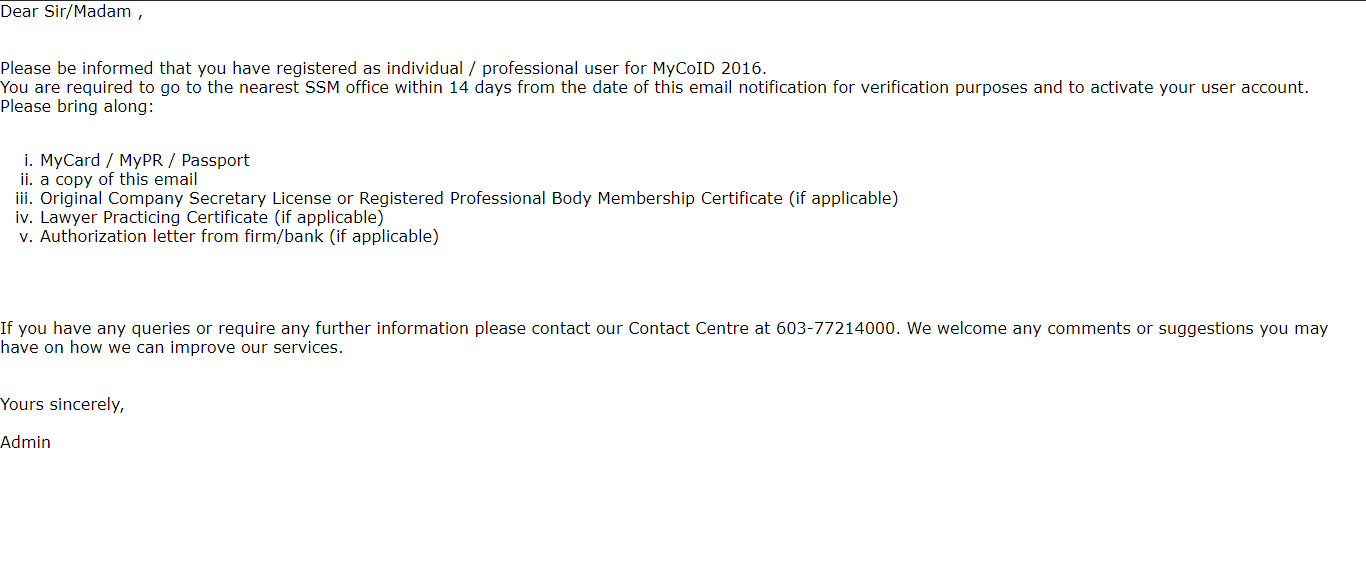The width and height of the screenshot is (1366, 572).
Task: Click the "Please bring along:" line
Action: pos(77,107)
